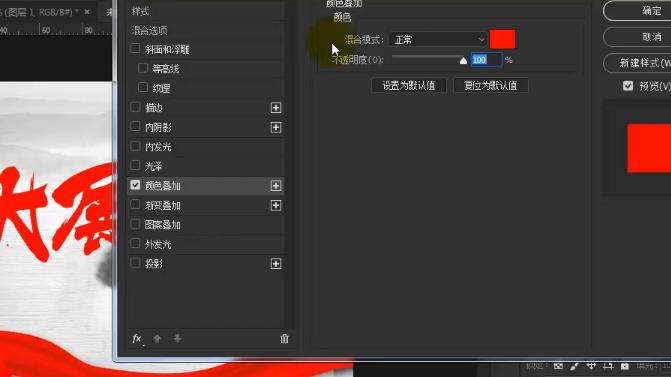Viewport: 671px width, 377px height.
Task: Enable the 渐变叠加 checkbox
Action: coord(135,205)
